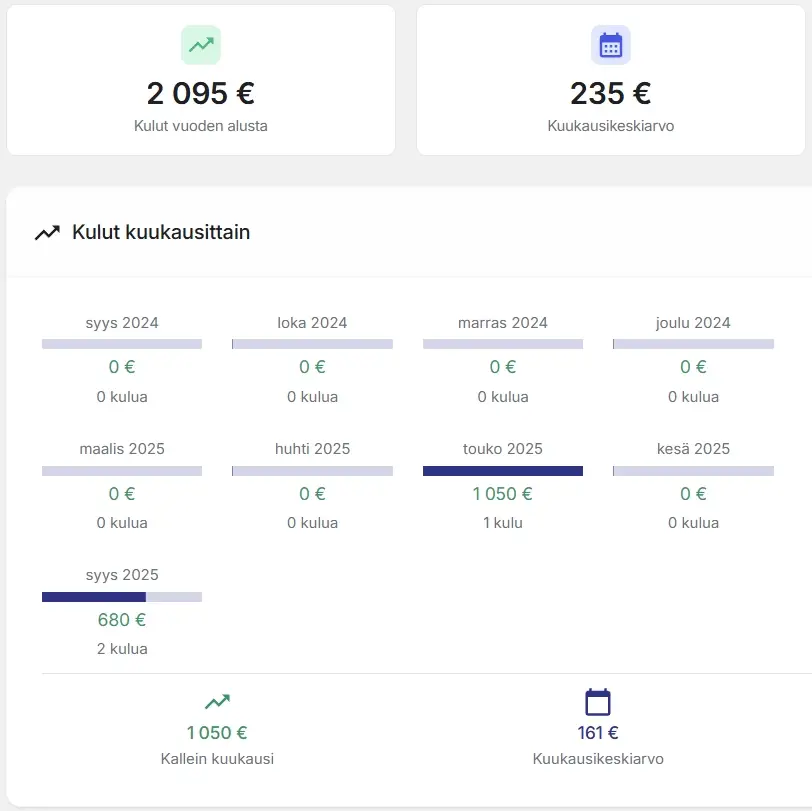Click the 235 € Kuukausikeskiarvo value

pyautogui.click(x=610, y=93)
